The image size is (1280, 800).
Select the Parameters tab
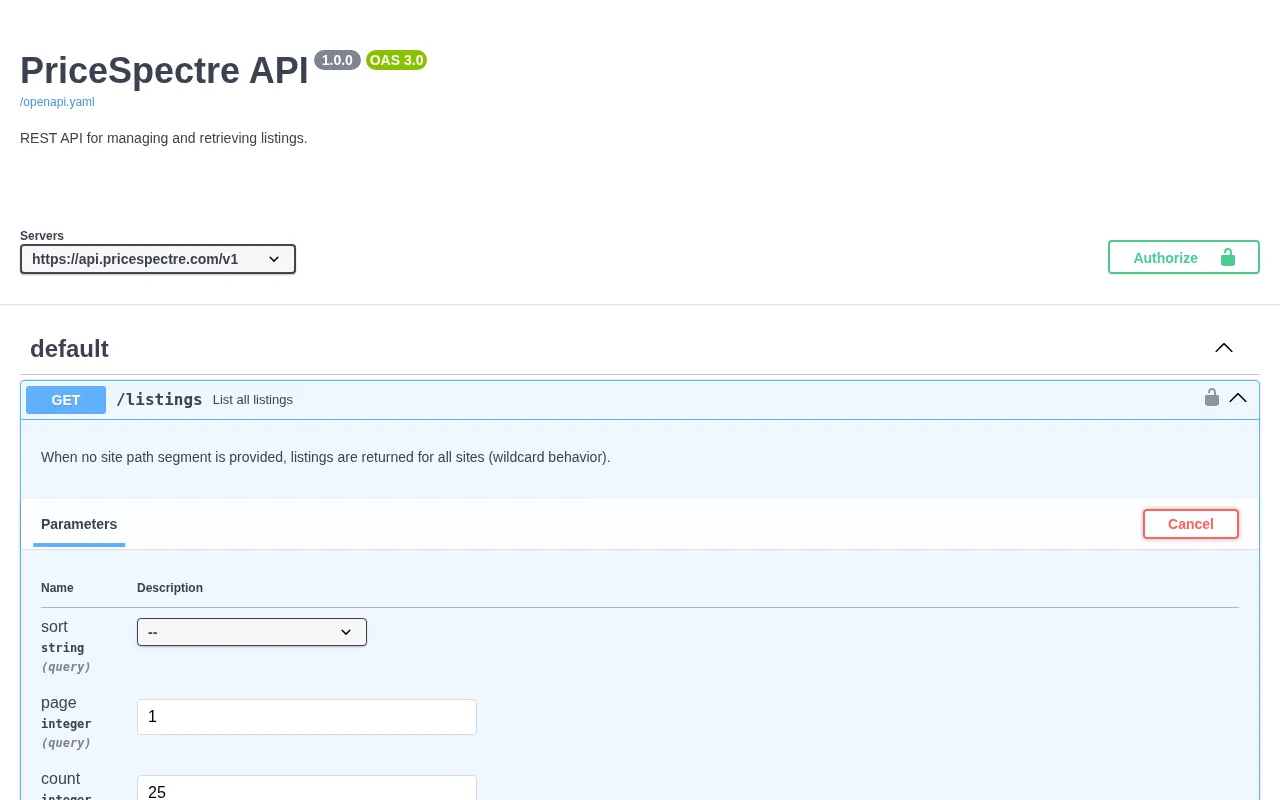pos(79,524)
